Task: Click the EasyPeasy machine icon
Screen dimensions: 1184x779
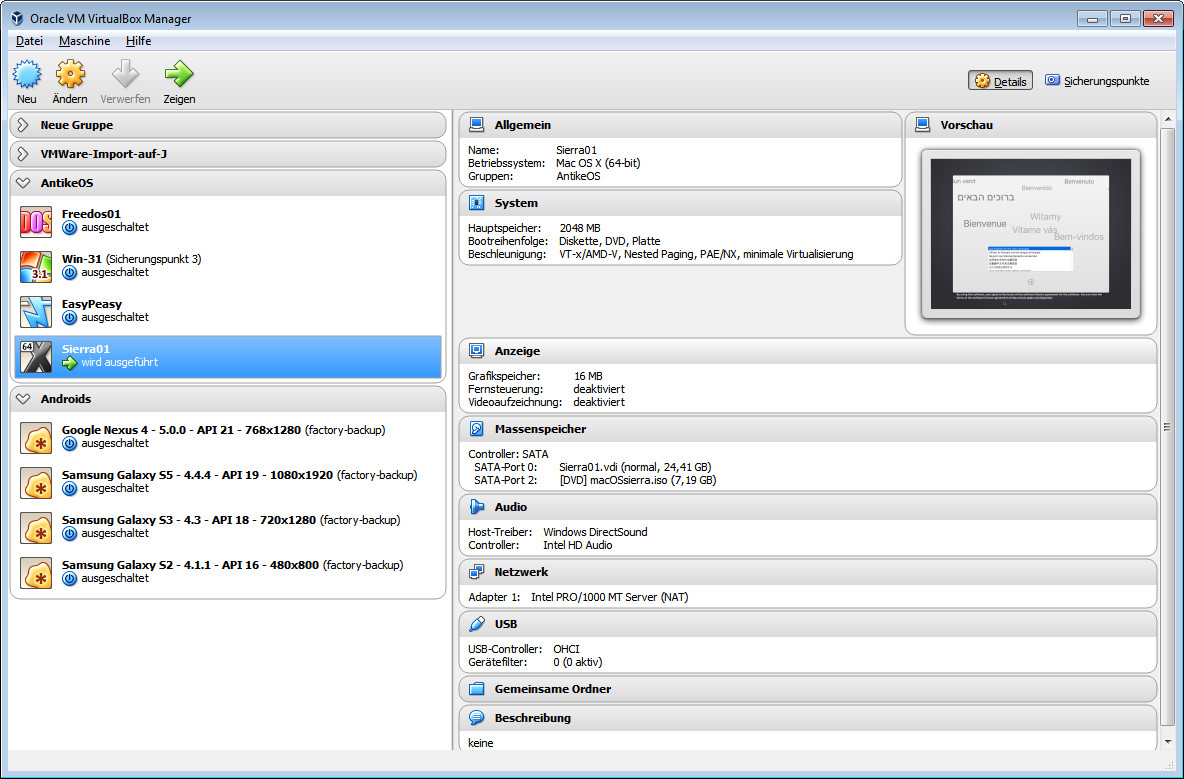Action: coord(36,311)
